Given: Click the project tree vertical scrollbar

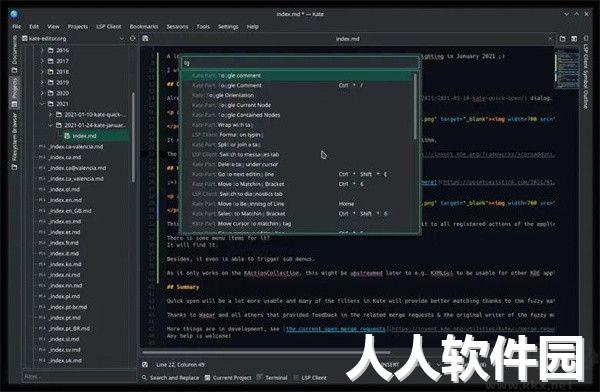Looking at the screenshot, I should pyautogui.click(x=133, y=138).
